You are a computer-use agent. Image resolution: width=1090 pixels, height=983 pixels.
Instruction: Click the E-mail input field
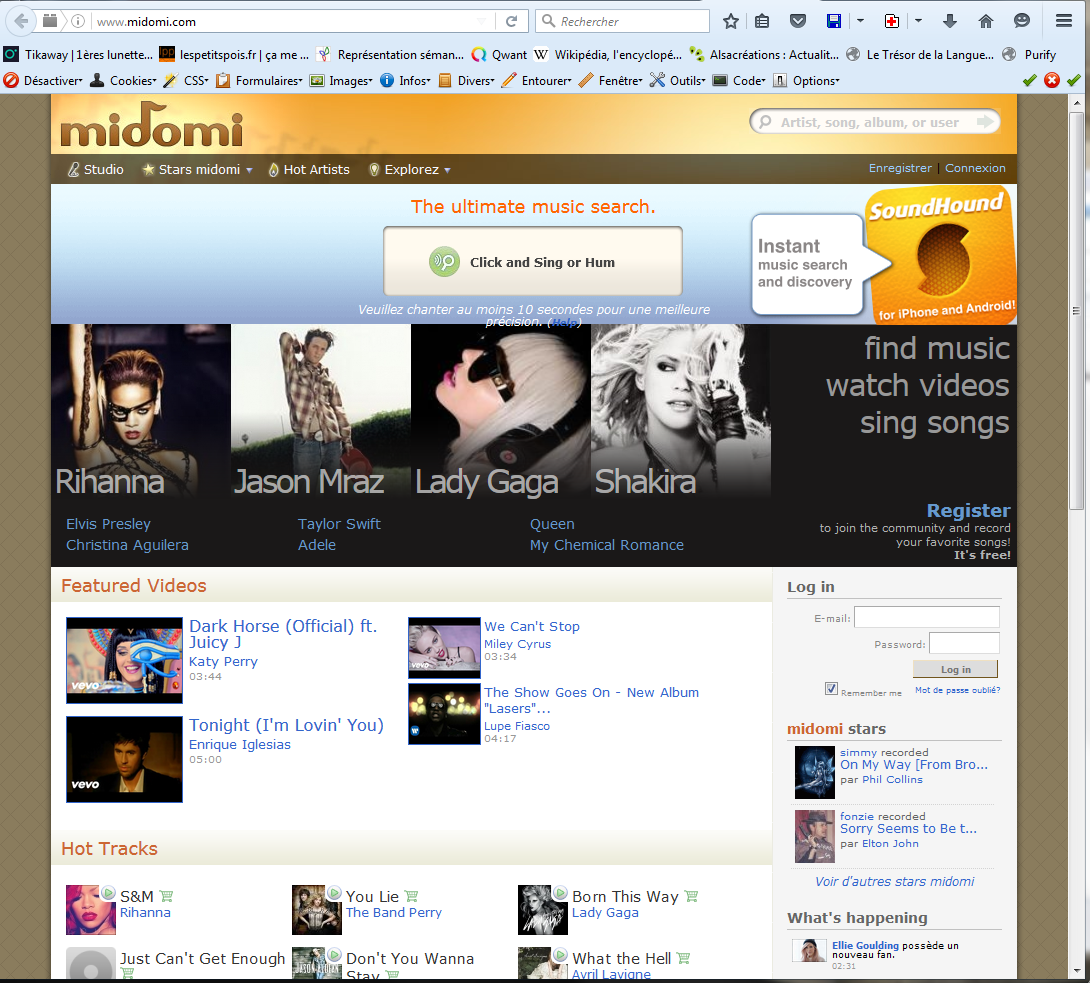(926, 617)
